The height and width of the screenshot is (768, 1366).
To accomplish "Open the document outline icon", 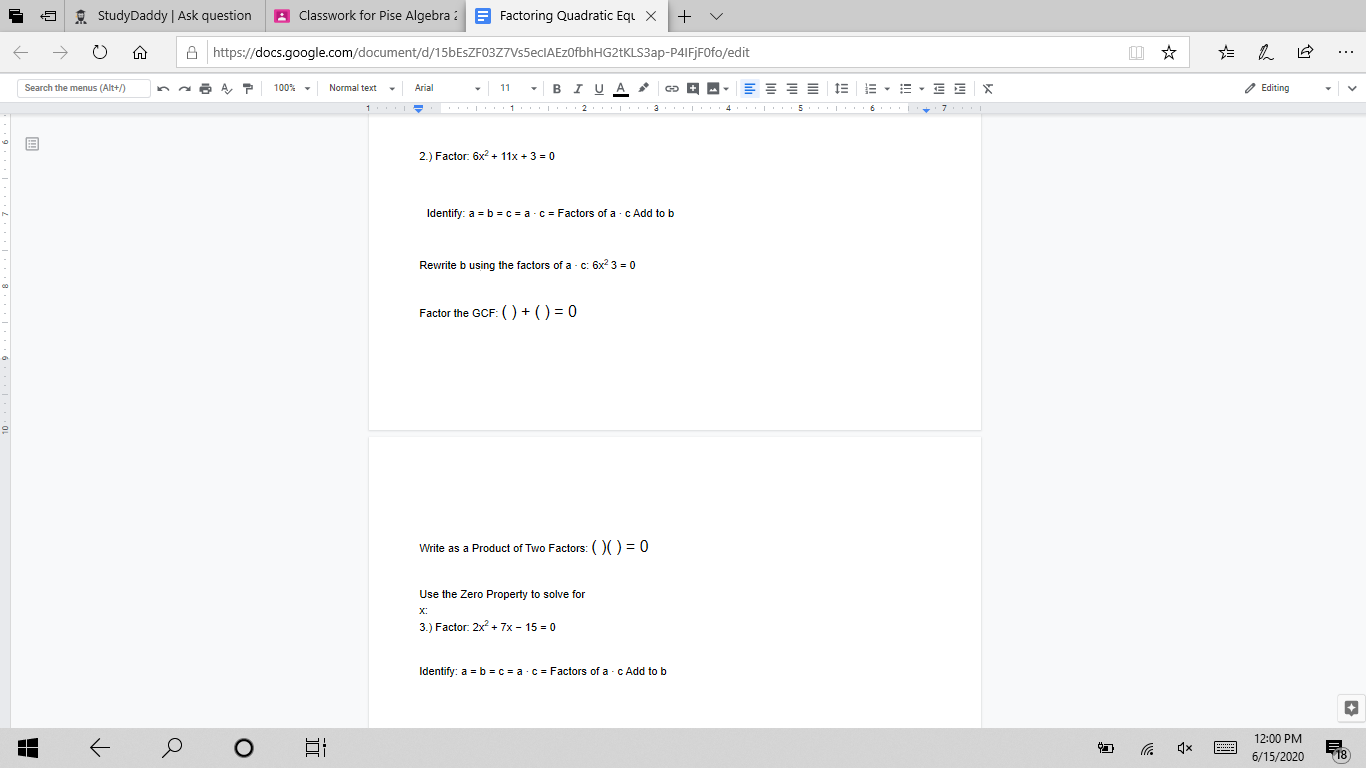I will click(32, 145).
